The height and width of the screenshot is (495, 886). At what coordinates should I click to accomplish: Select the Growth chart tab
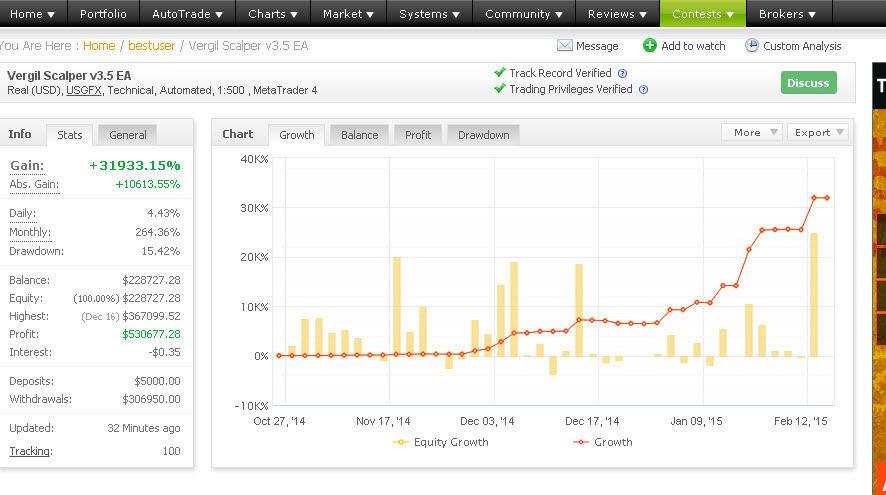pyautogui.click(x=297, y=134)
